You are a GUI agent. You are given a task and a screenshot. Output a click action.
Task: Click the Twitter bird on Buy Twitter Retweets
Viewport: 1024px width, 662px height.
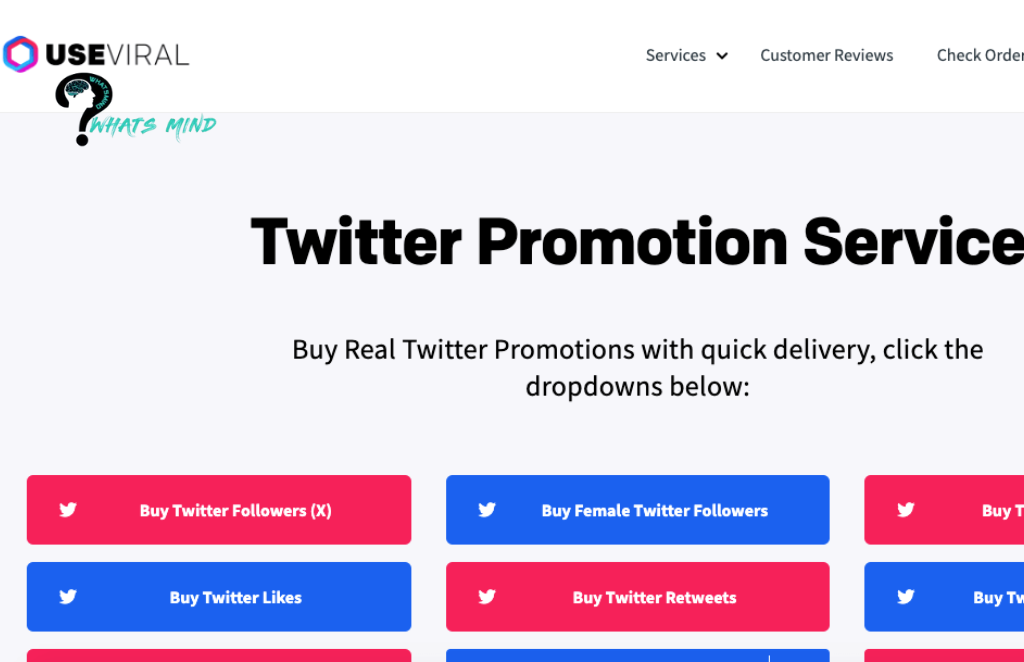tap(487, 597)
